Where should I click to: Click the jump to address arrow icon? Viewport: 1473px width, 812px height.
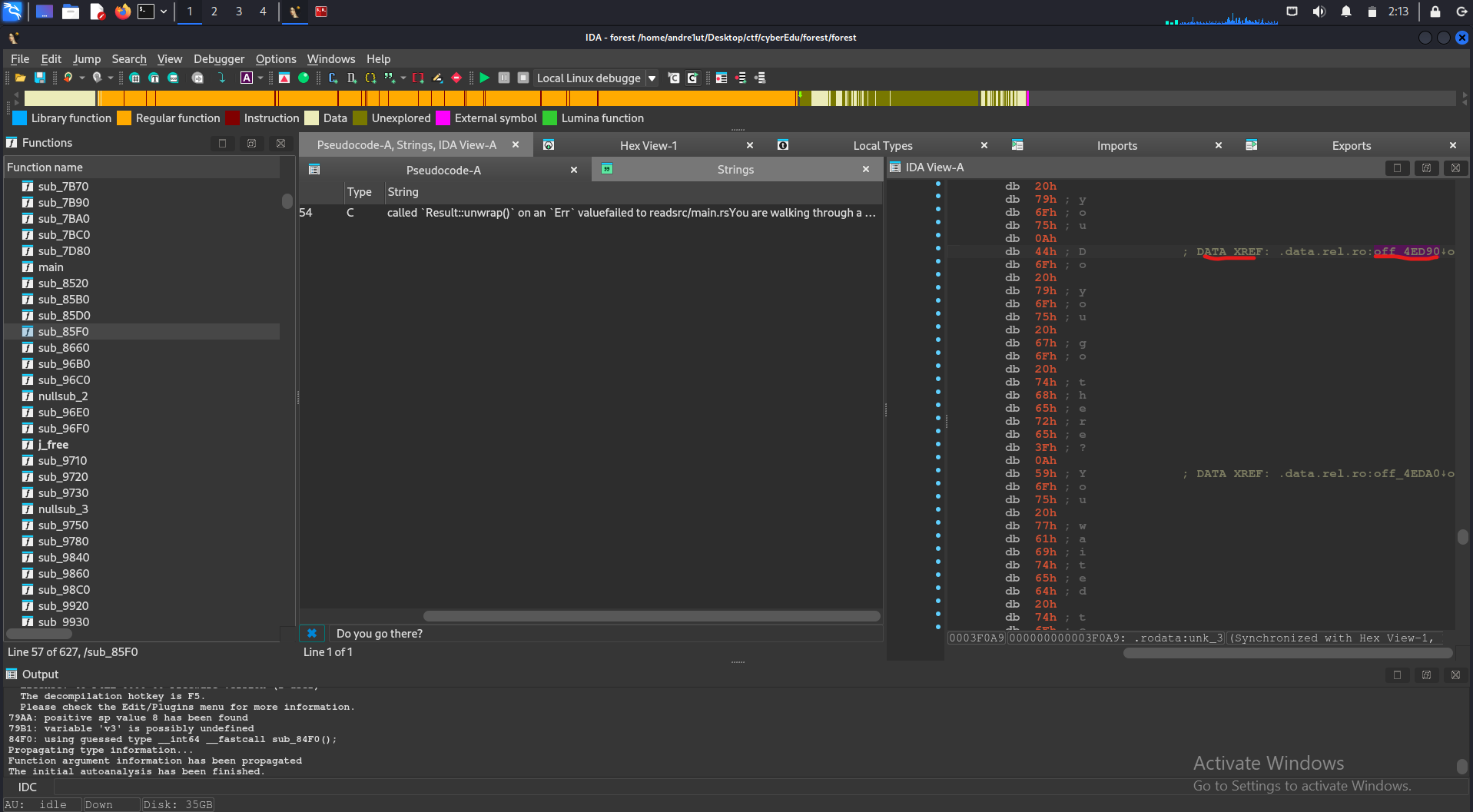point(222,78)
